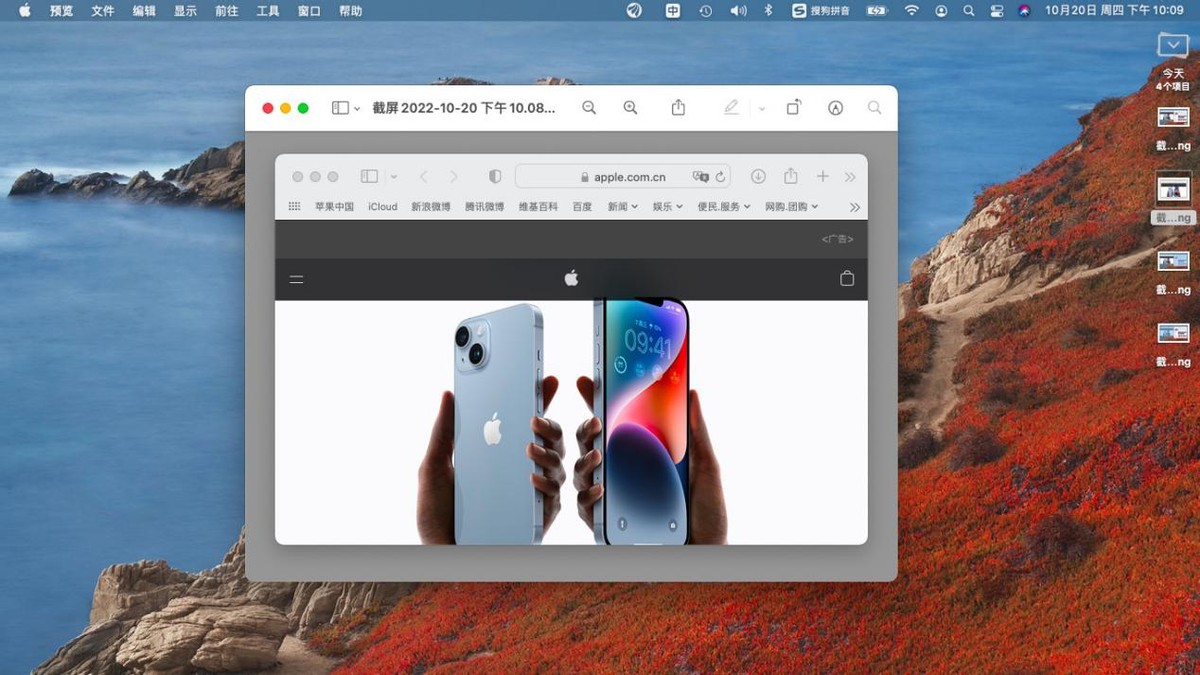The width and height of the screenshot is (1200, 675).
Task: Click the rotate icon in Preview toolbar
Action: point(792,107)
